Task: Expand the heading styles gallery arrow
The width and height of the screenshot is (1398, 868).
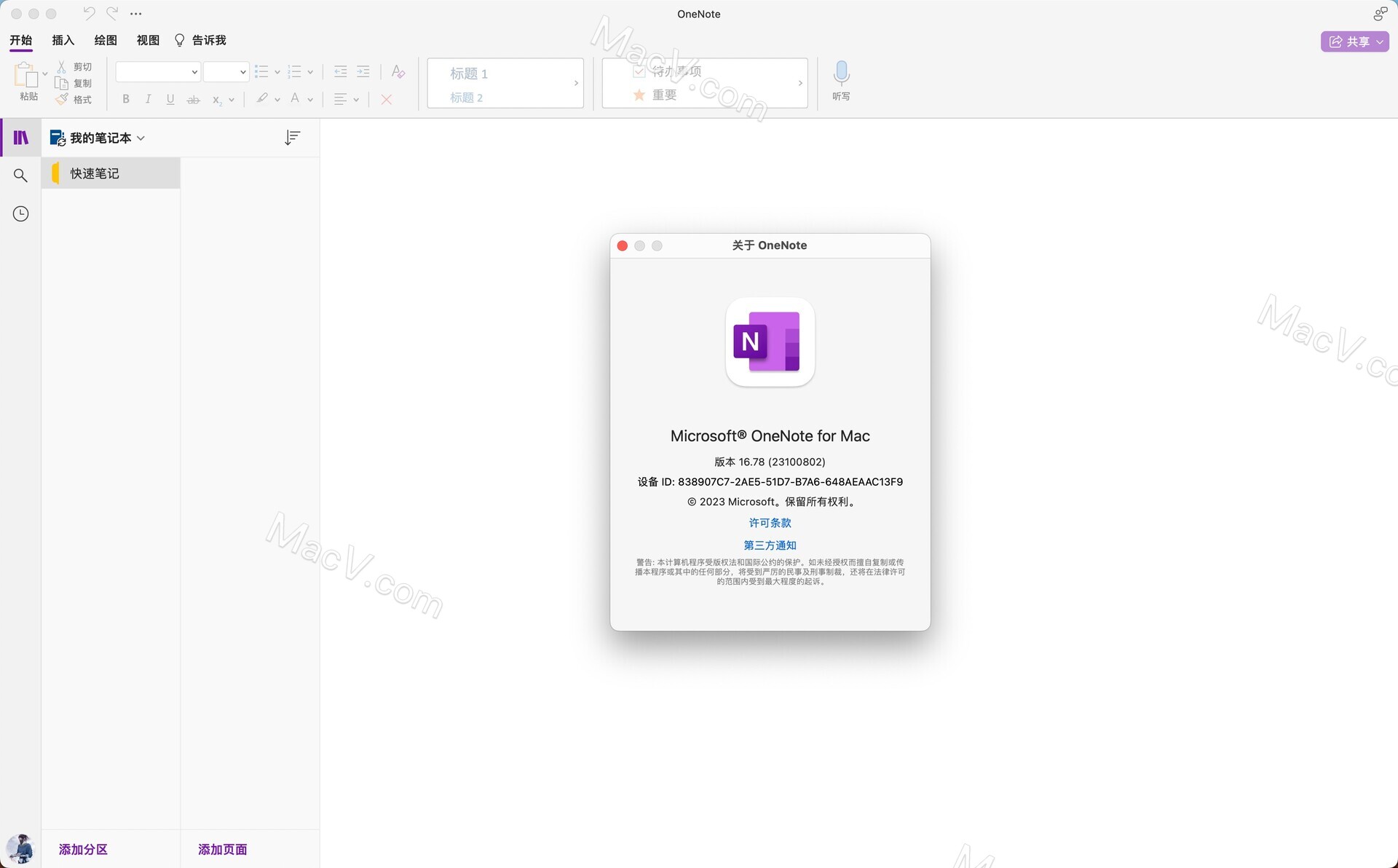Action: 576,83
